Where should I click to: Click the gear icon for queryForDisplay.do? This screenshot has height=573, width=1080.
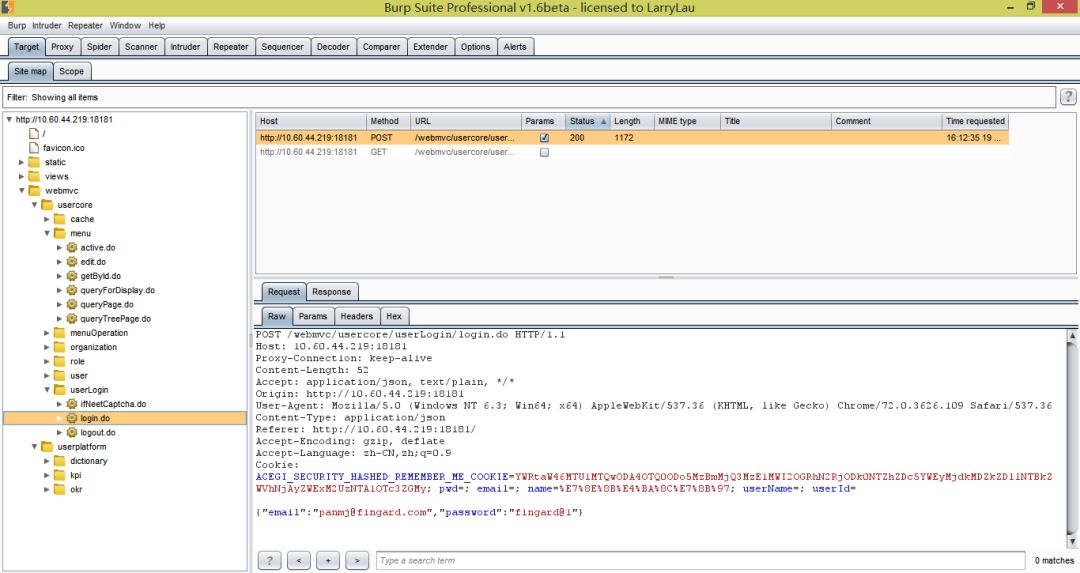tap(72, 290)
